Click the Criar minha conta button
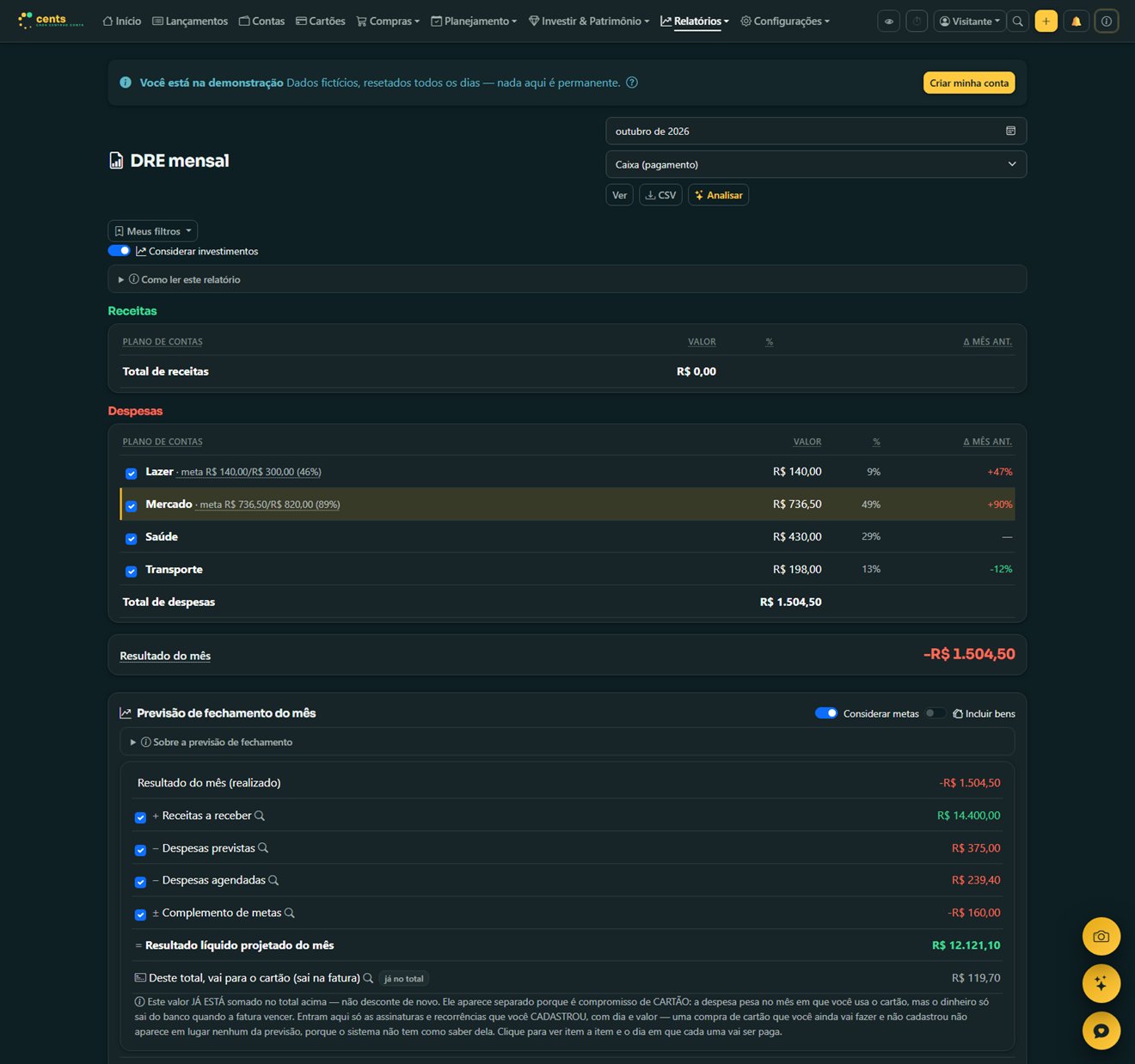Image resolution: width=1135 pixels, height=1064 pixels. (969, 83)
